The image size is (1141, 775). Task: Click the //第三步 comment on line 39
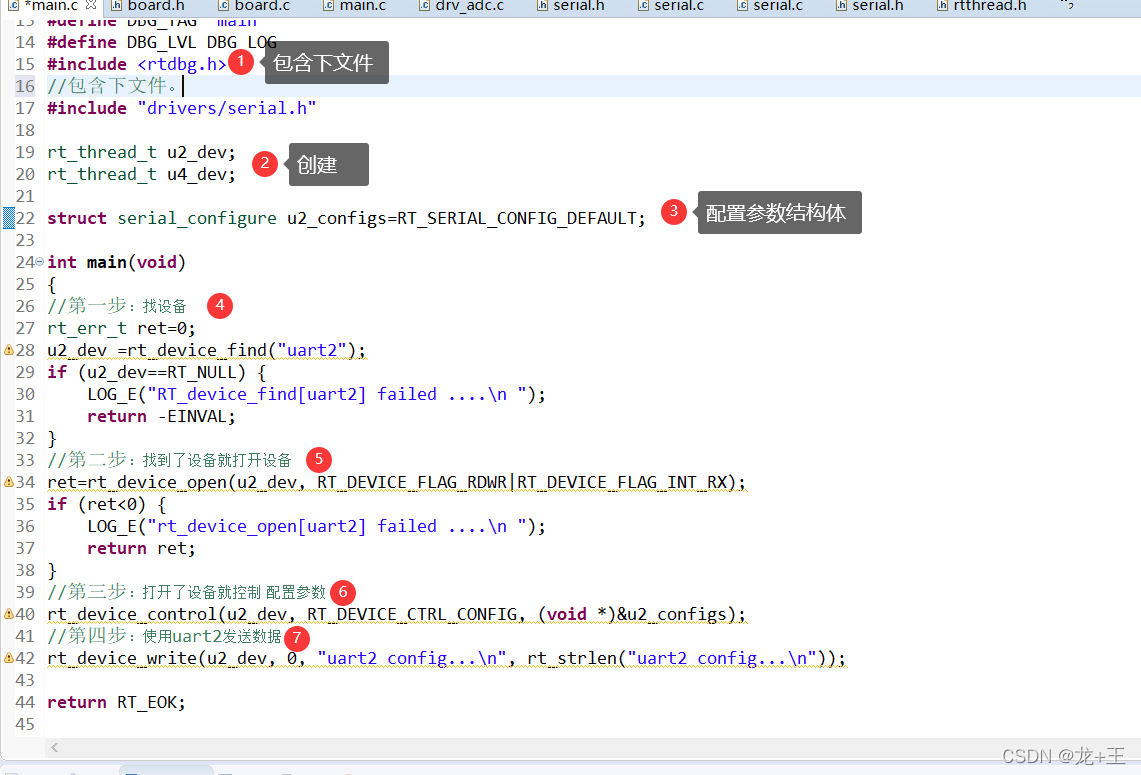187,592
